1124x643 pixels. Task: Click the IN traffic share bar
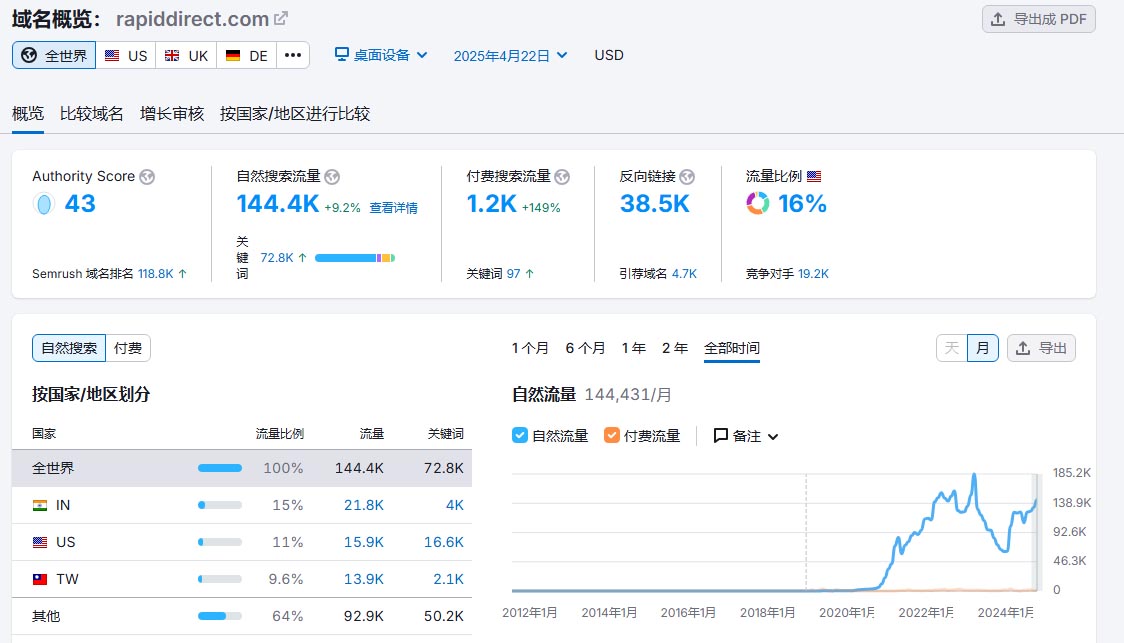[x=220, y=505]
